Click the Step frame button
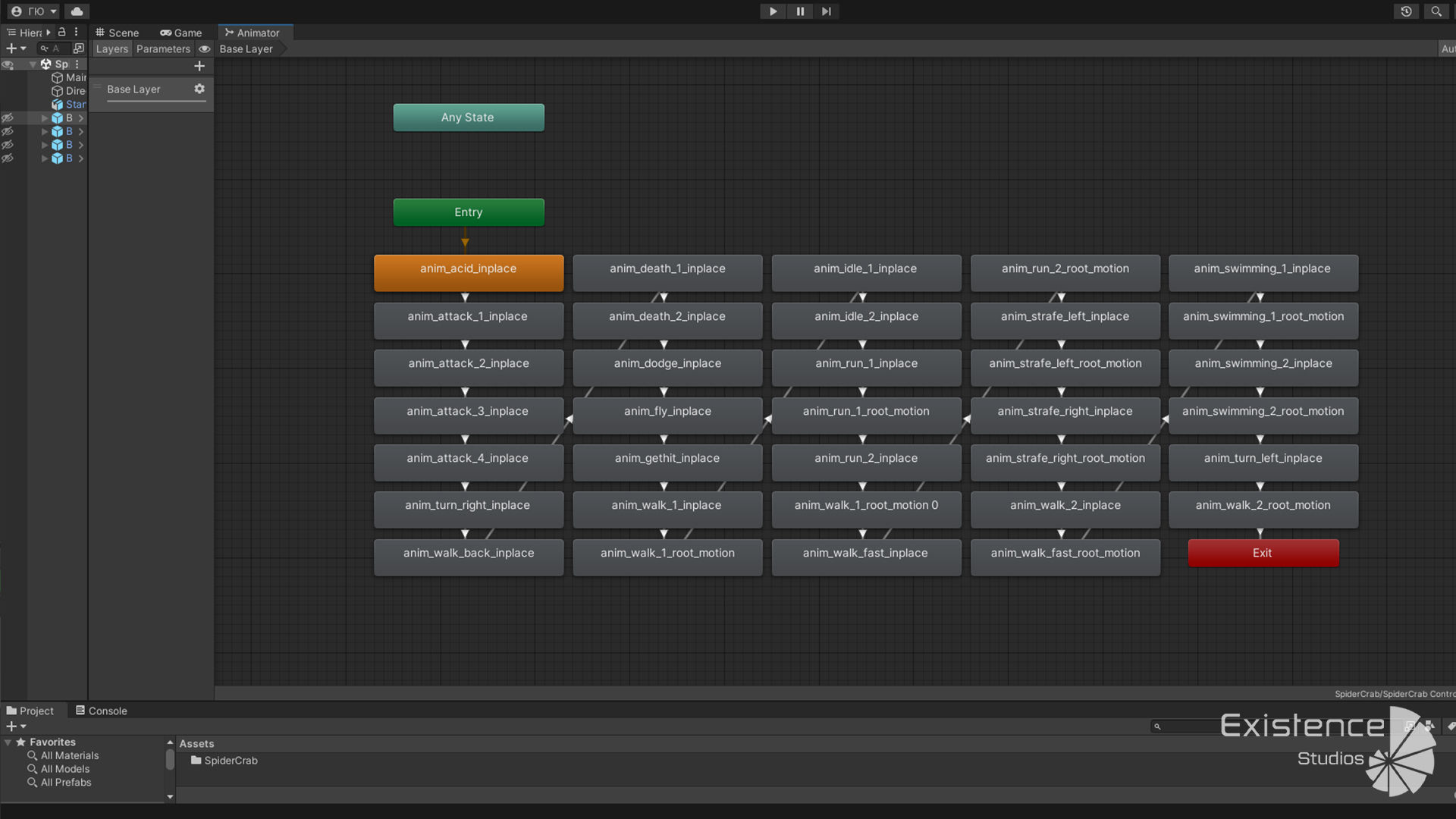The height and width of the screenshot is (819, 1456). click(827, 11)
